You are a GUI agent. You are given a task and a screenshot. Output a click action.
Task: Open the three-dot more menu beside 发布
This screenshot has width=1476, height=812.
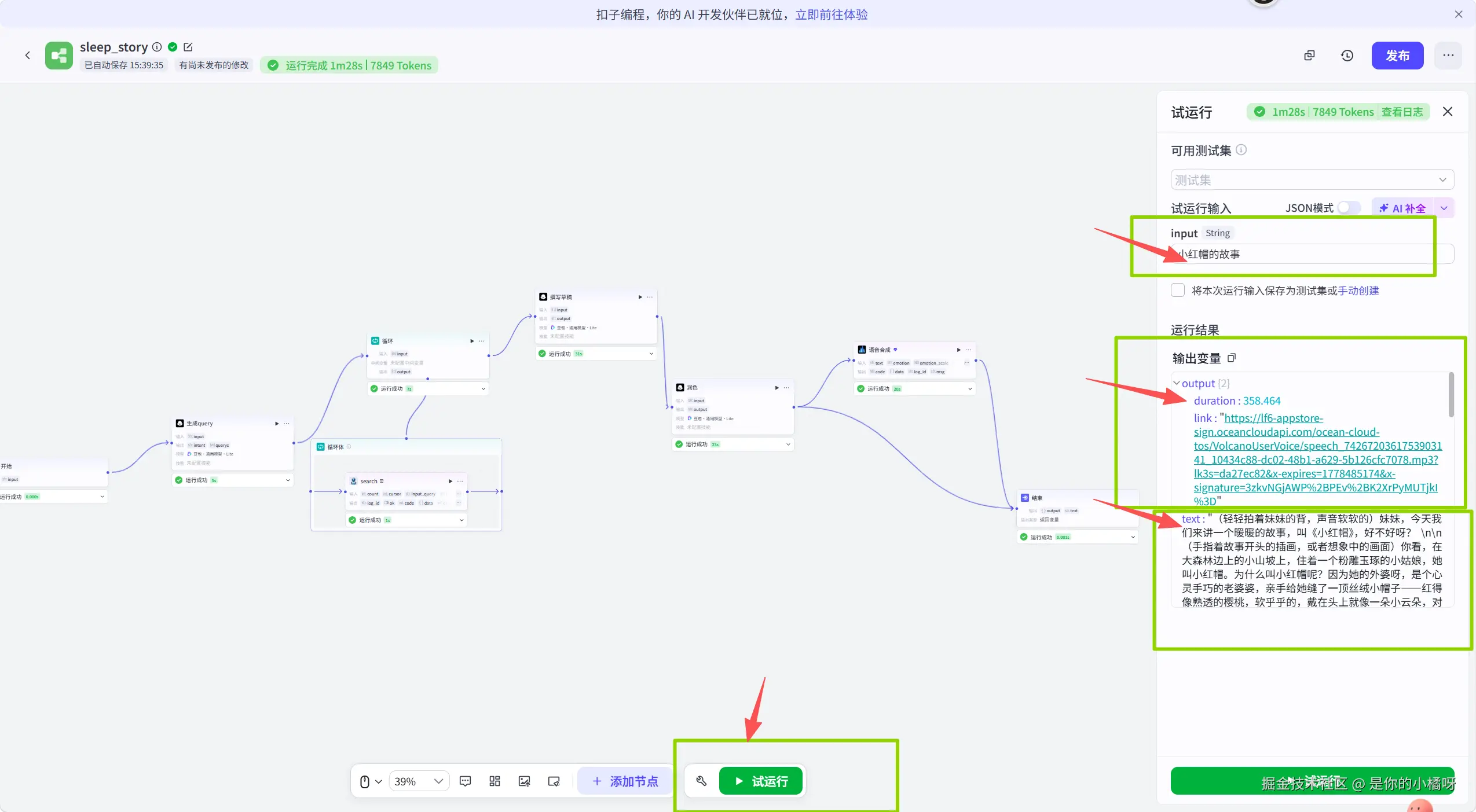click(x=1448, y=56)
